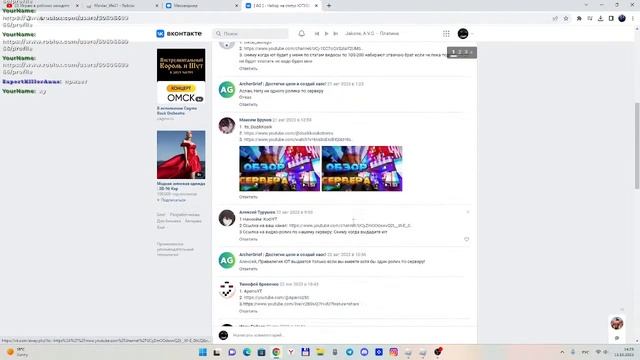
Task: Go to comments page 2 in pagination
Action: [460, 52]
